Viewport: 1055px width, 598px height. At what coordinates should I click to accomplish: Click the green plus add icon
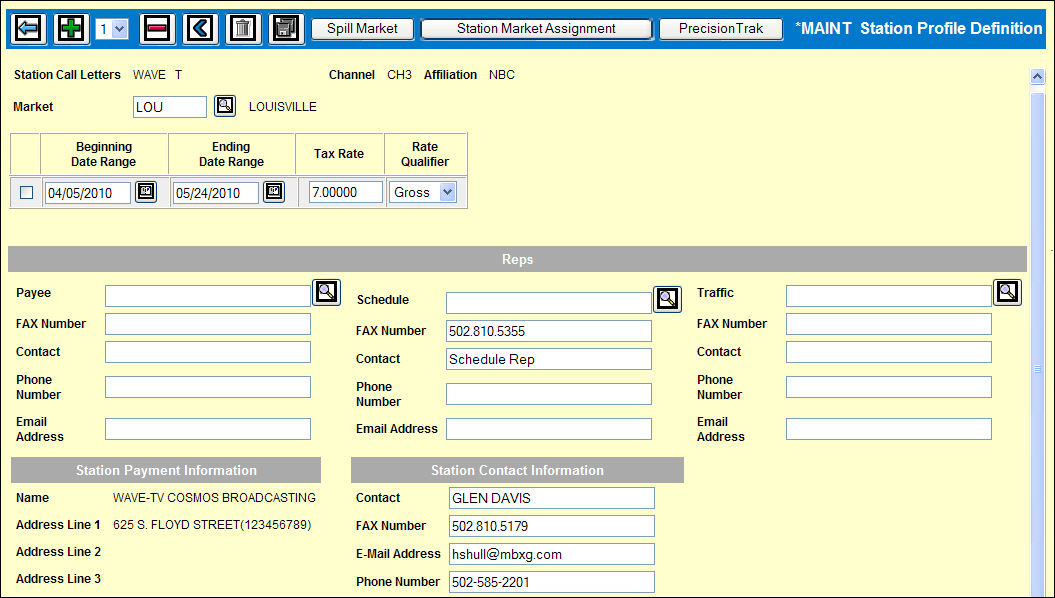pyautogui.click(x=71, y=29)
